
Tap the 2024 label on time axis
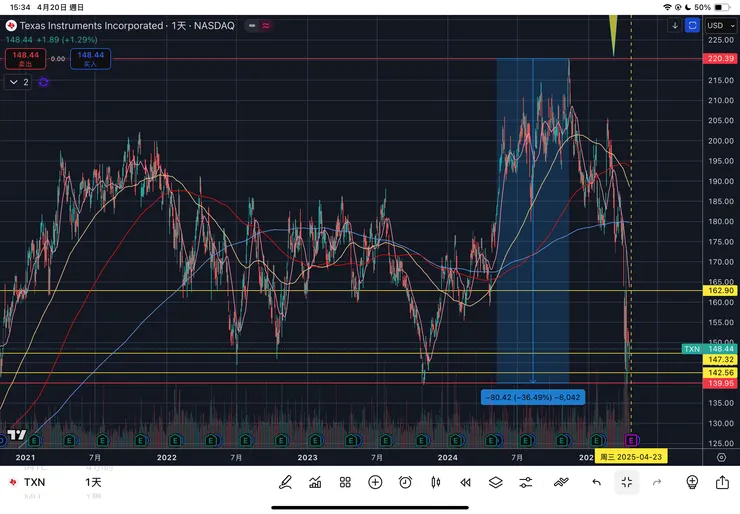coord(447,457)
